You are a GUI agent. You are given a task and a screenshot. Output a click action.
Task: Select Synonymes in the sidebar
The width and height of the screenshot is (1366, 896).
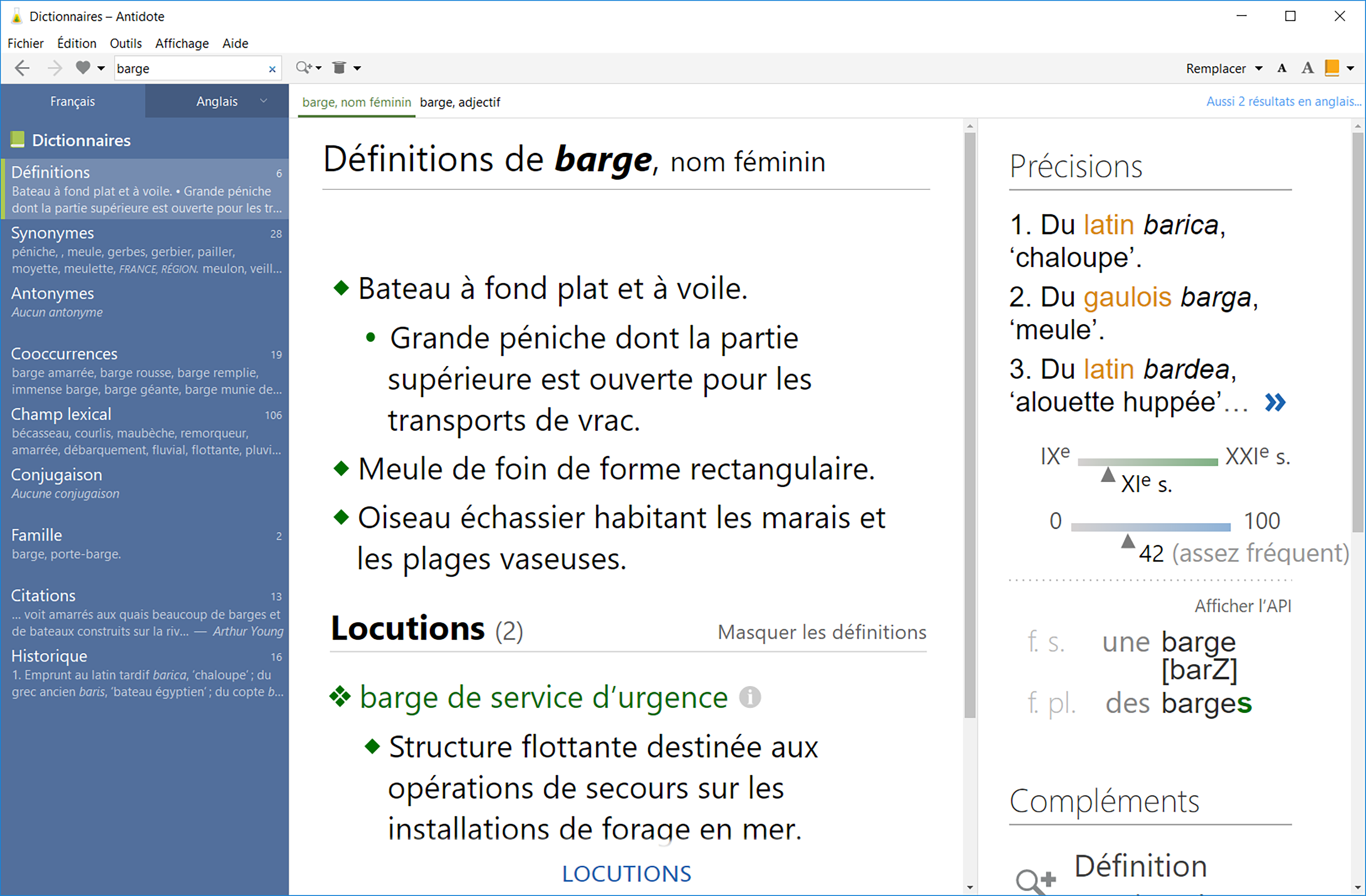(144, 250)
